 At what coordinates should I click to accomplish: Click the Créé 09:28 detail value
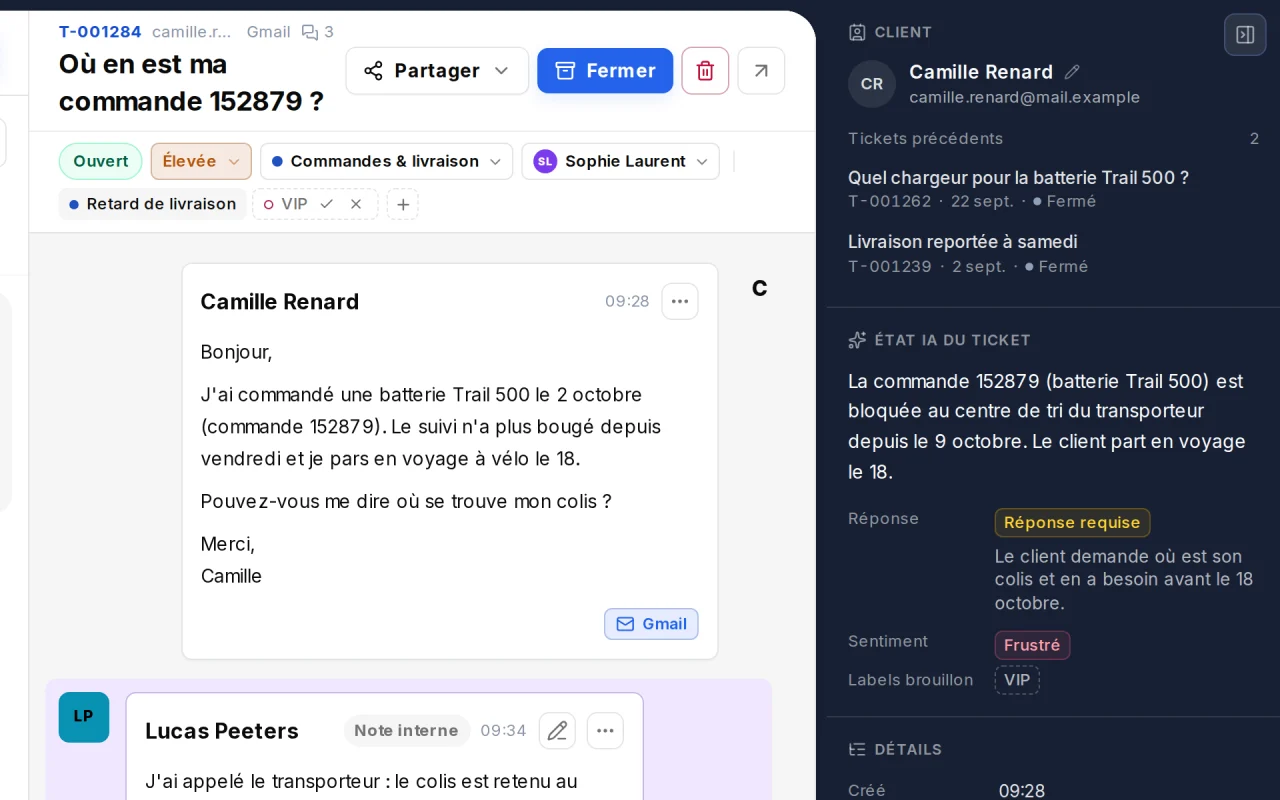coord(1022,791)
